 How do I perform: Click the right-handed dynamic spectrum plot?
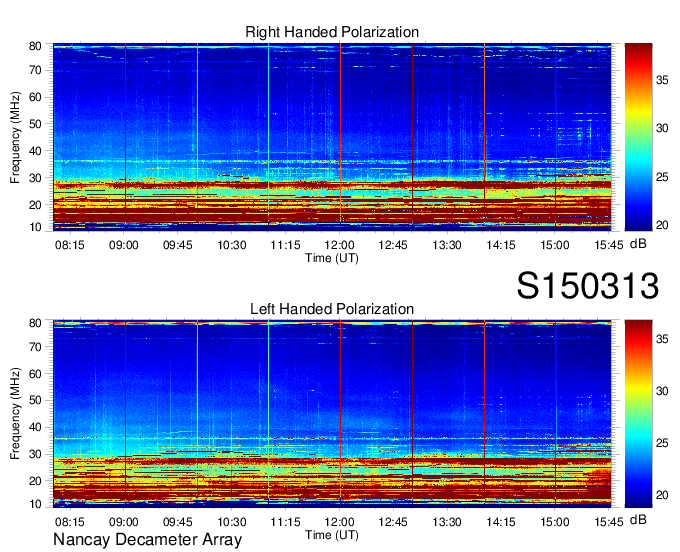coord(332,137)
